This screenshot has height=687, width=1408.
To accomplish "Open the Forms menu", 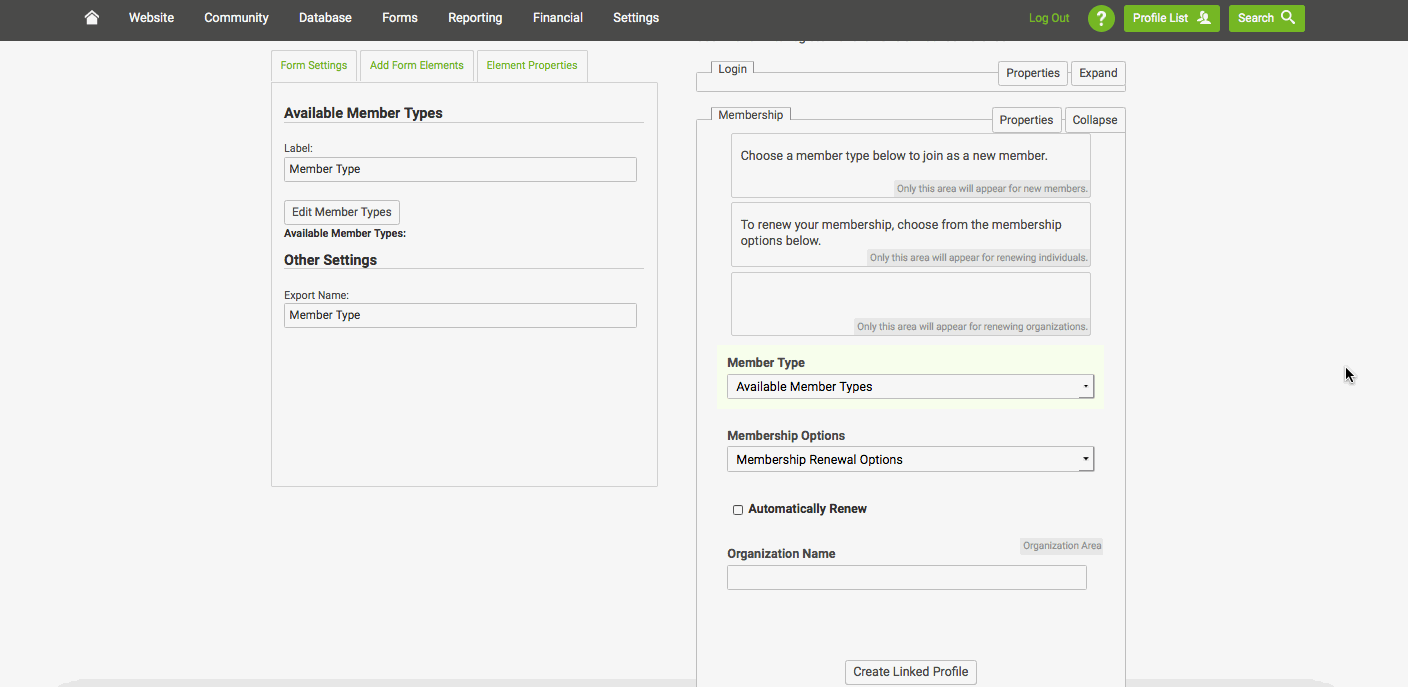I will (x=400, y=18).
